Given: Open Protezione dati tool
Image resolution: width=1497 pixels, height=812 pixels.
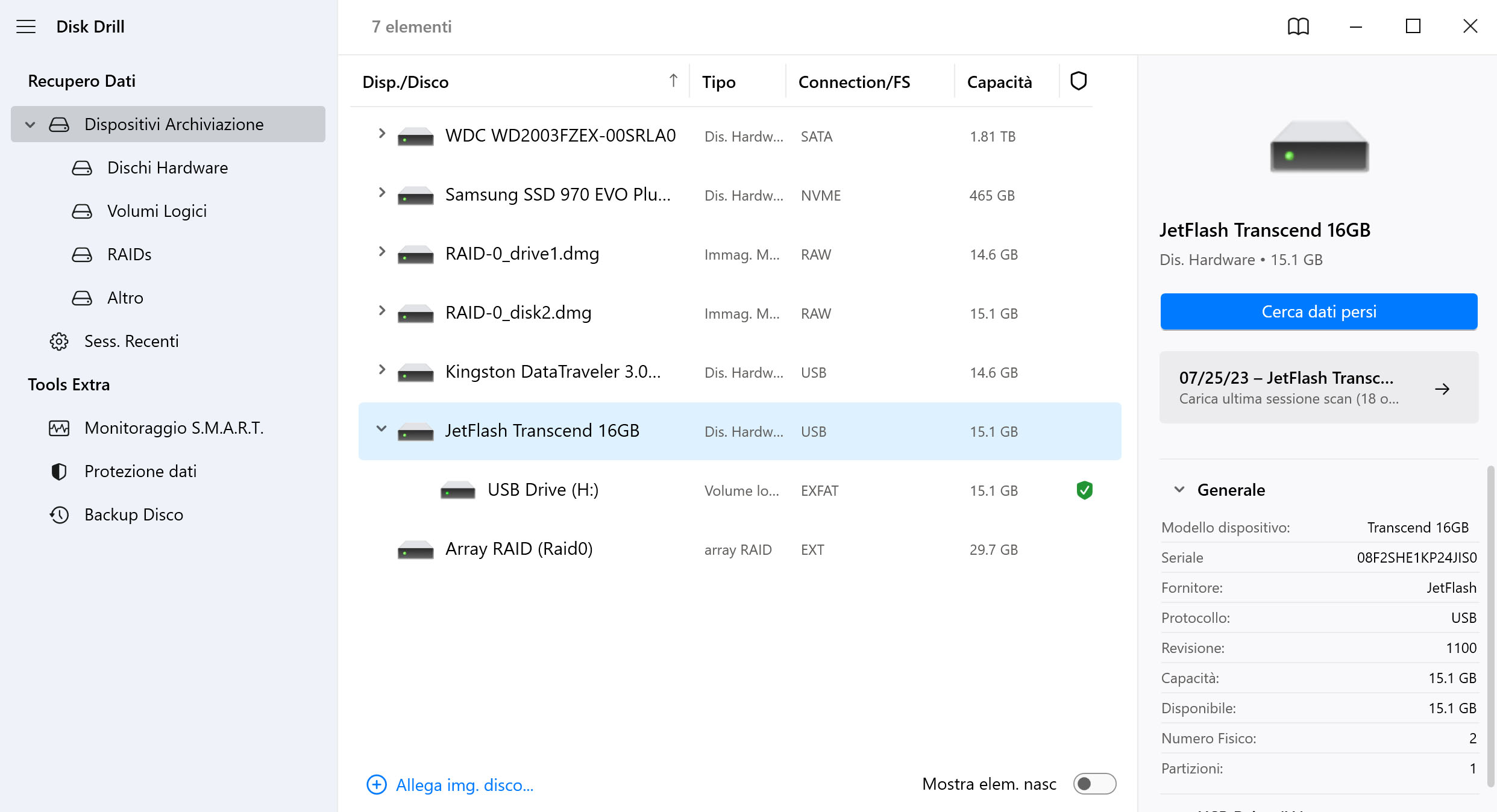Looking at the screenshot, I should click(x=140, y=471).
